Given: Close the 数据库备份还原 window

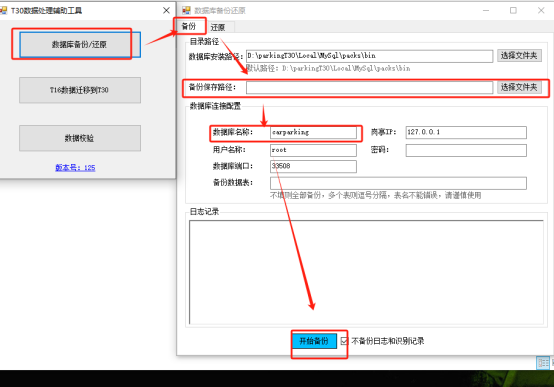Looking at the screenshot, I should [541, 11].
